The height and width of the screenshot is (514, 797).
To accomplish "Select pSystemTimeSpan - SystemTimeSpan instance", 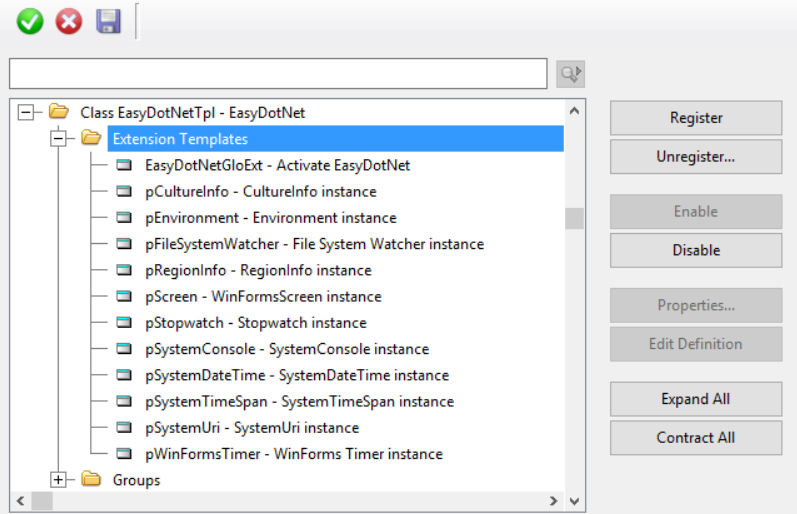I will pyautogui.click(x=299, y=402).
